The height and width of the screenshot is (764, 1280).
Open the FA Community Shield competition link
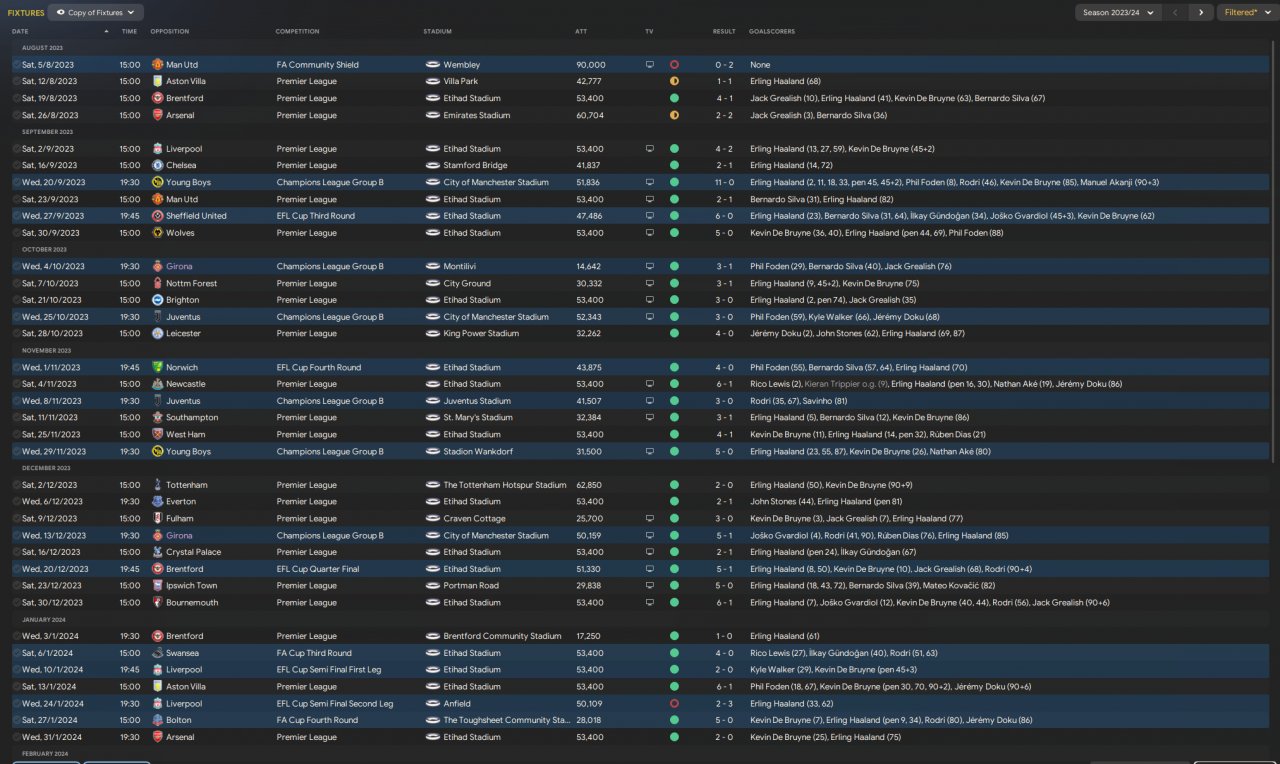click(x=317, y=65)
